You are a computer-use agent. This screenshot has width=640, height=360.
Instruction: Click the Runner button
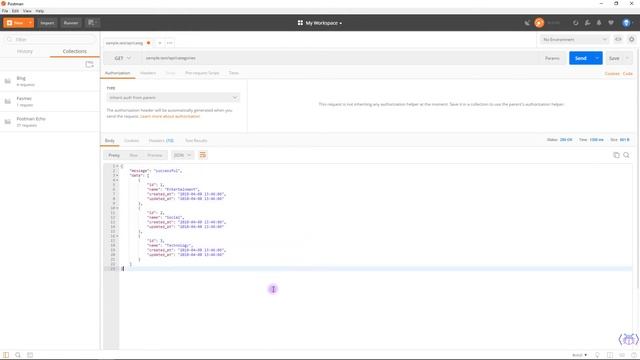coord(71,23)
